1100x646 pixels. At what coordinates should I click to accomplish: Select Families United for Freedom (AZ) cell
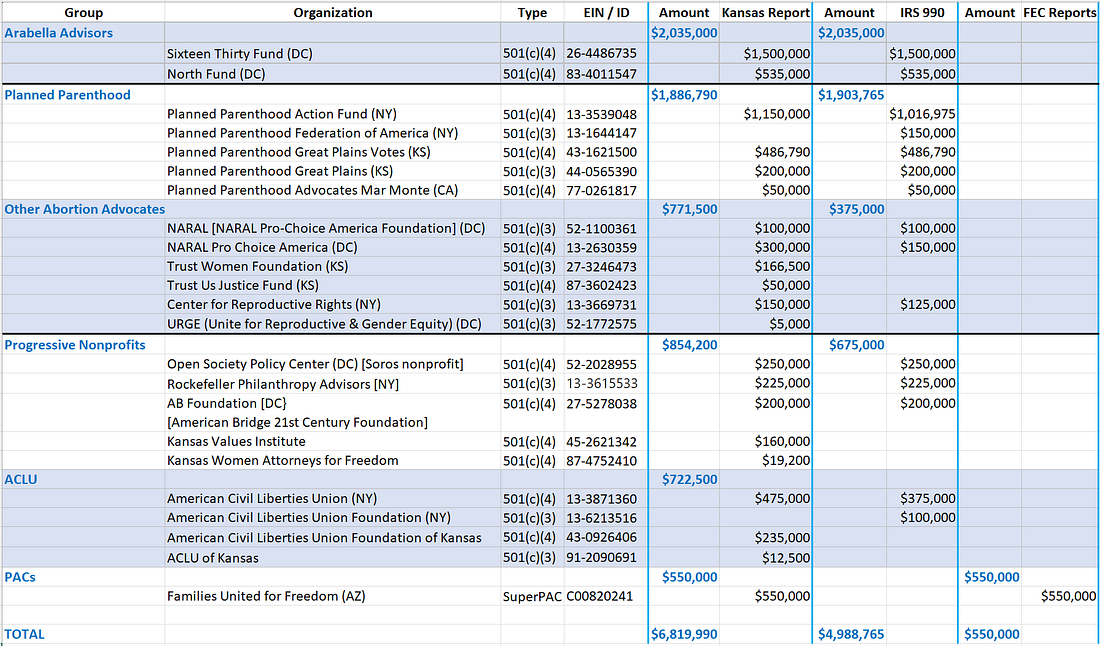point(333,597)
